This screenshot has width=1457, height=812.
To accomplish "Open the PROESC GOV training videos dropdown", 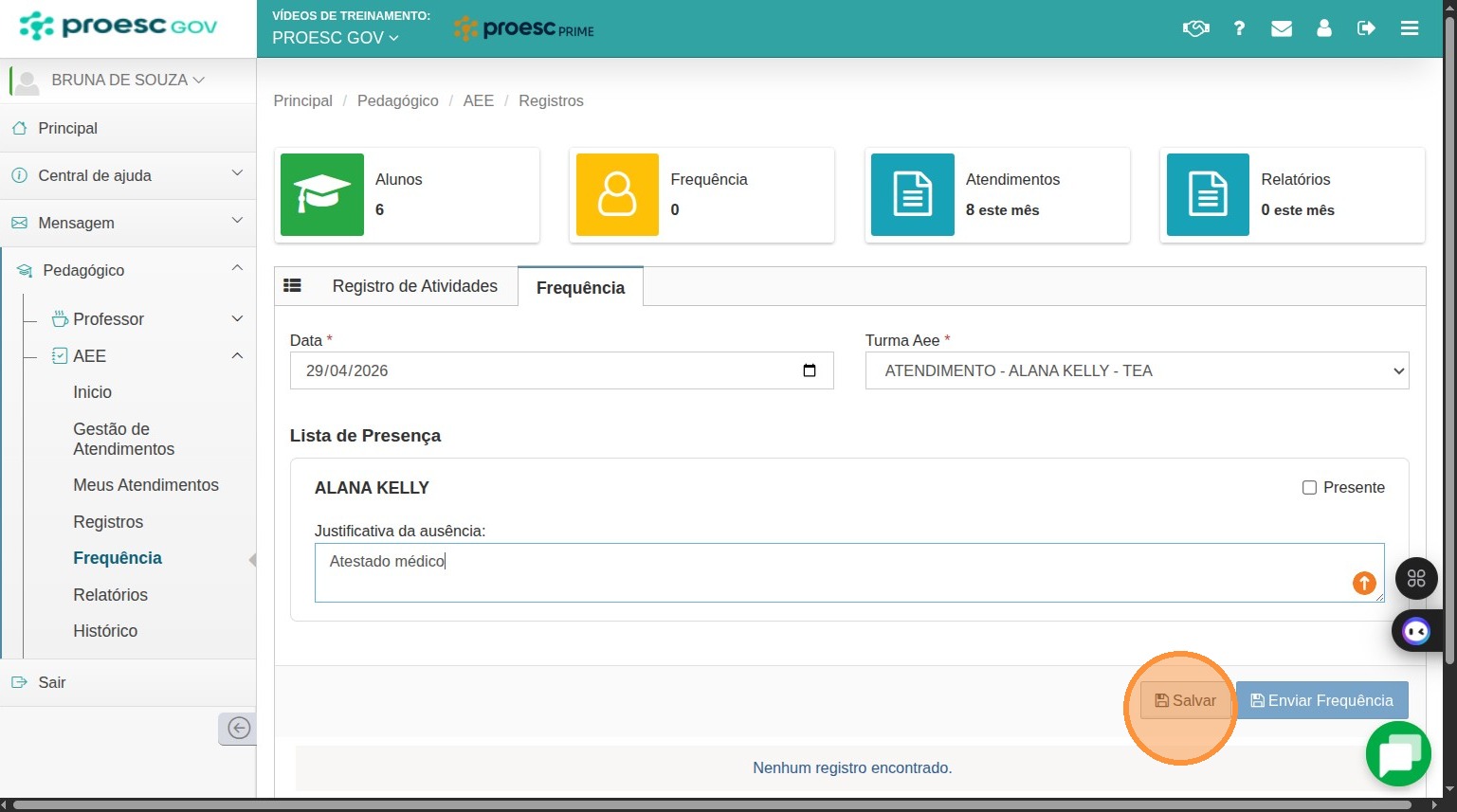I will (x=336, y=38).
